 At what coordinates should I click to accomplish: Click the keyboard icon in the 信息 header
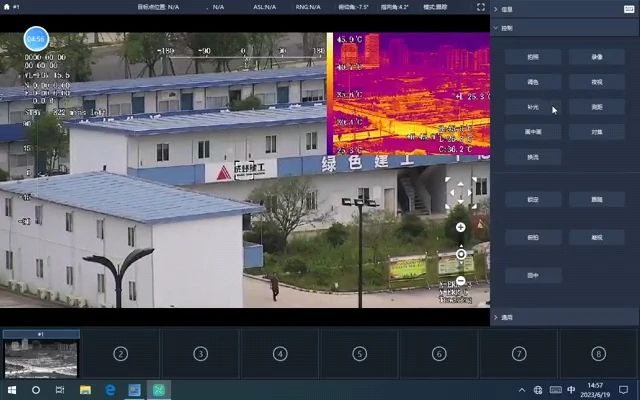coord(629,9)
